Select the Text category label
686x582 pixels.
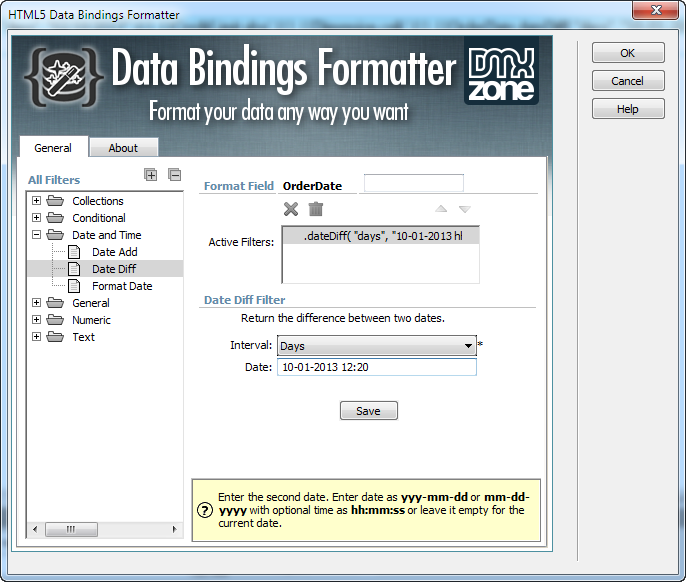click(x=84, y=337)
